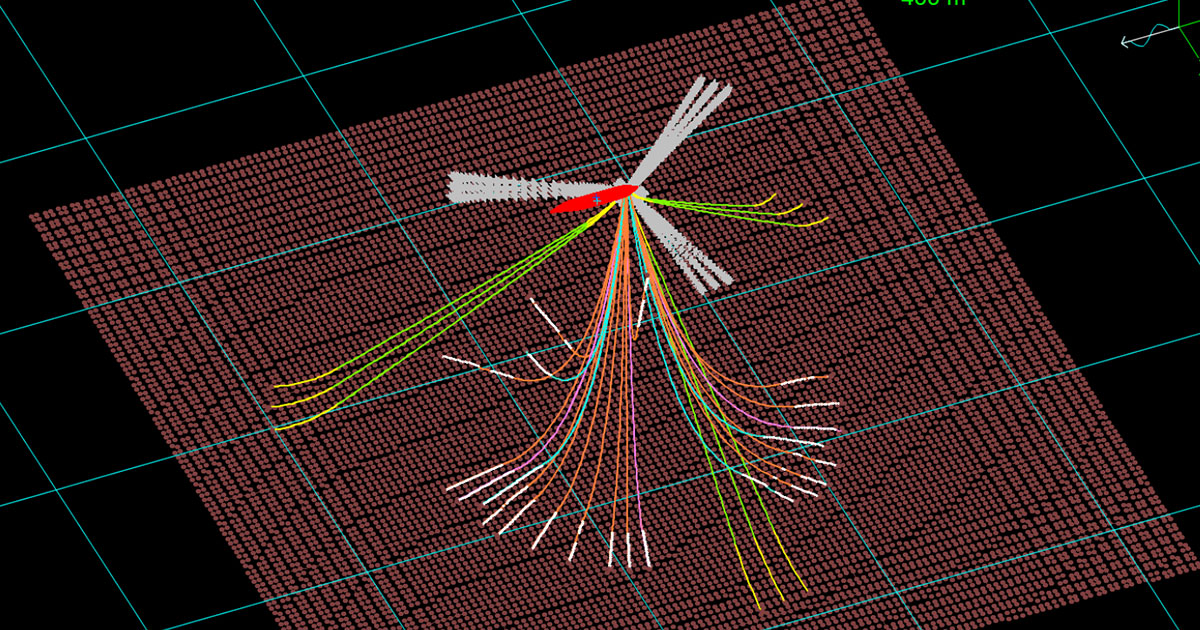Click the blue cross marker on the red pad
The height and width of the screenshot is (630, 1200).
click(x=597, y=200)
